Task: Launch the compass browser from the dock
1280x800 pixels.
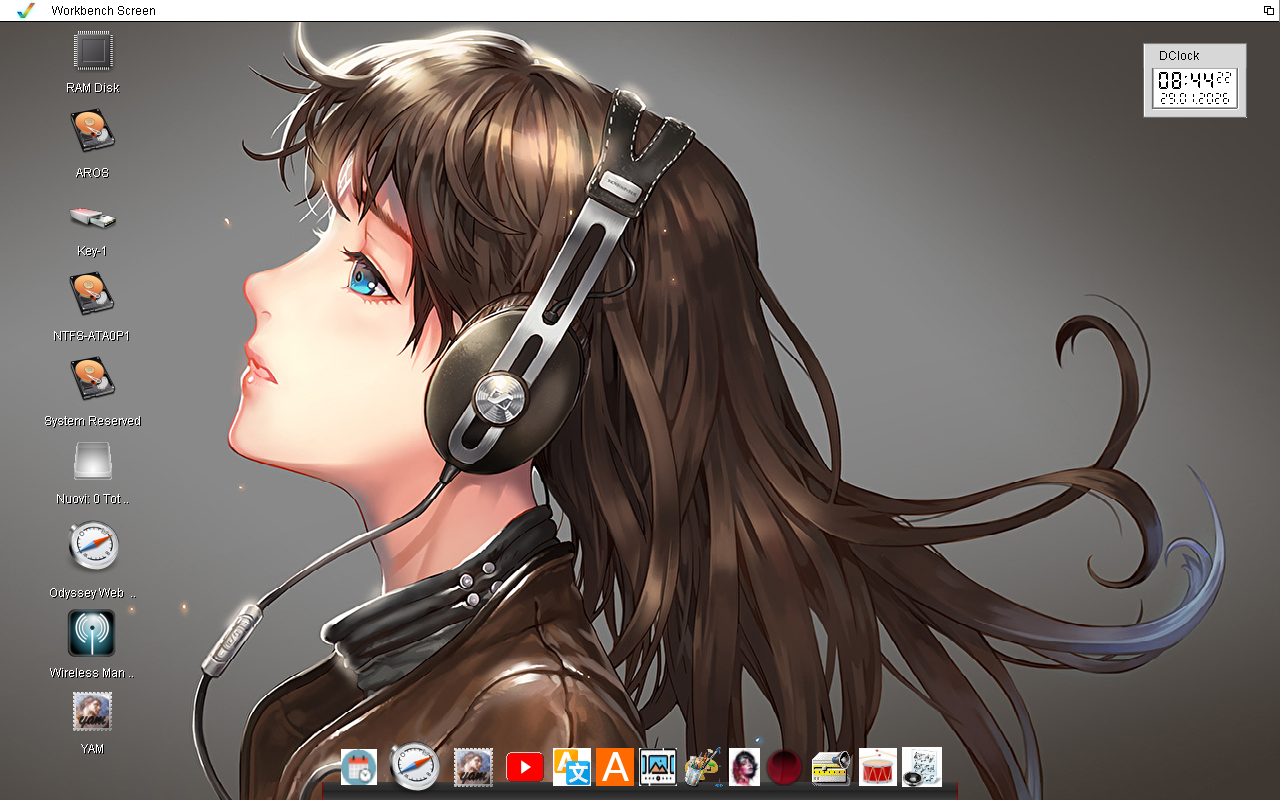Action: (414, 767)
